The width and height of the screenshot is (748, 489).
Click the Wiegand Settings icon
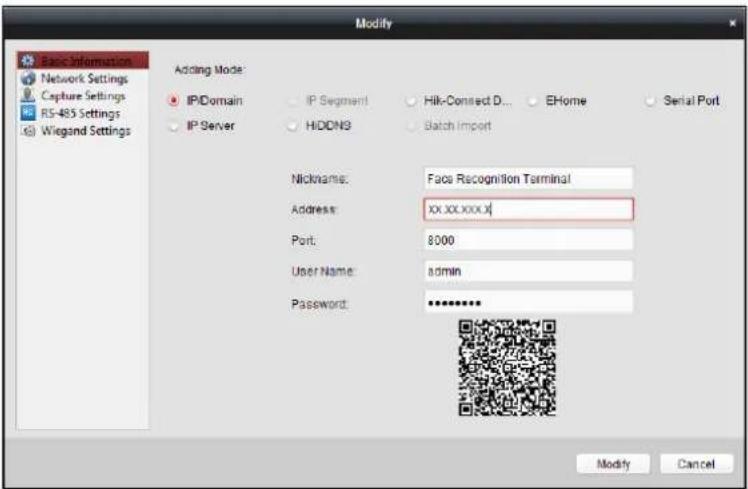click(29, 131)
